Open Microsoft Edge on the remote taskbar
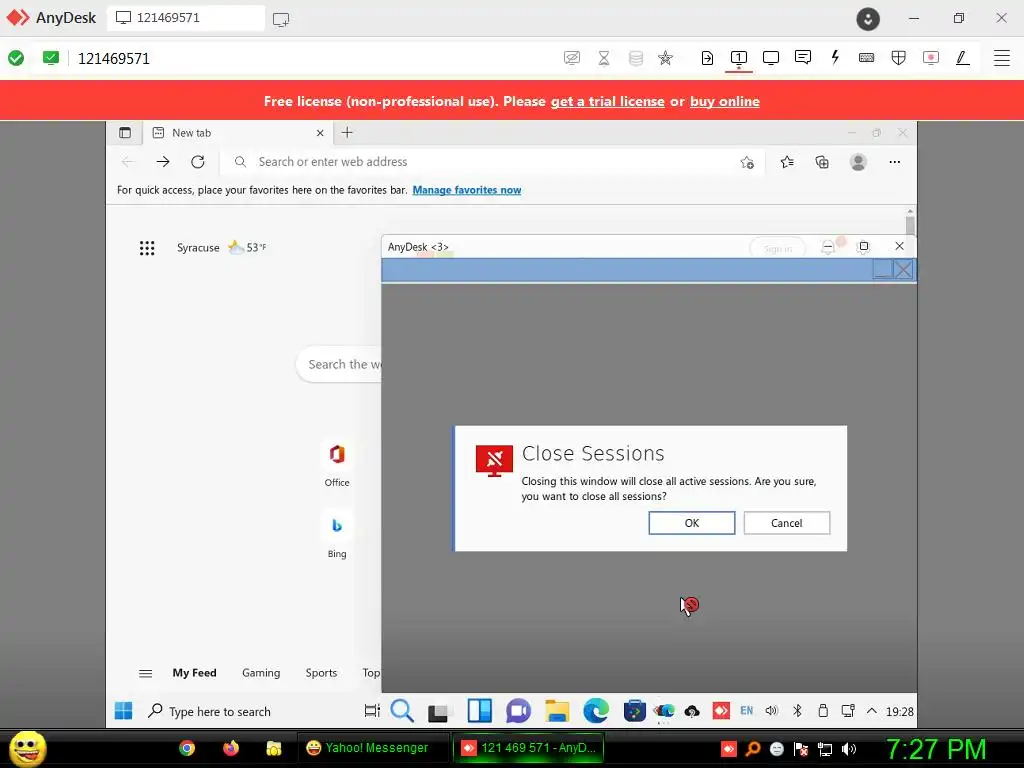The width and height of the screenshot is (1024, 768). click(x=596, y=711)
